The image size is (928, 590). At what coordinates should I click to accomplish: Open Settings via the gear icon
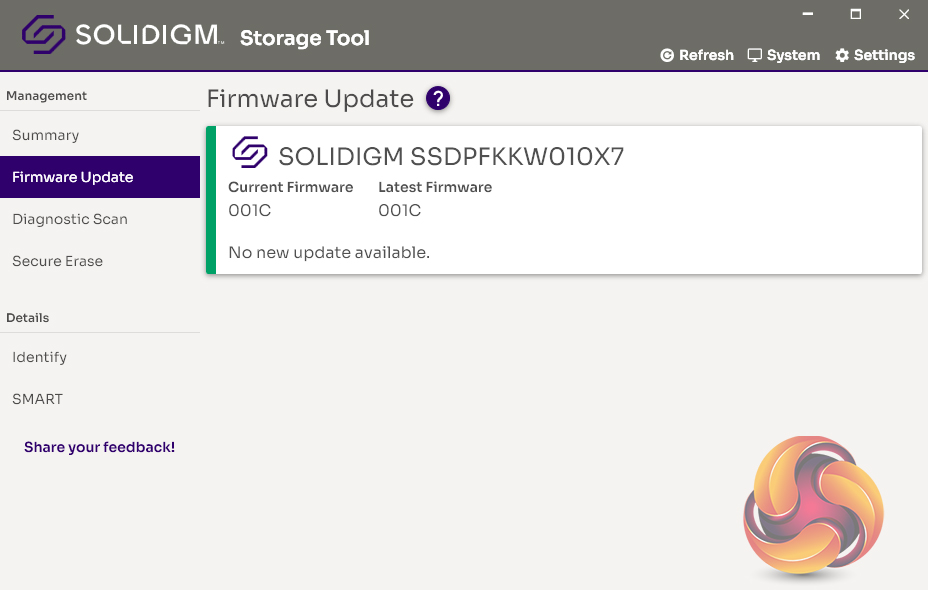(x=842, y=55)
